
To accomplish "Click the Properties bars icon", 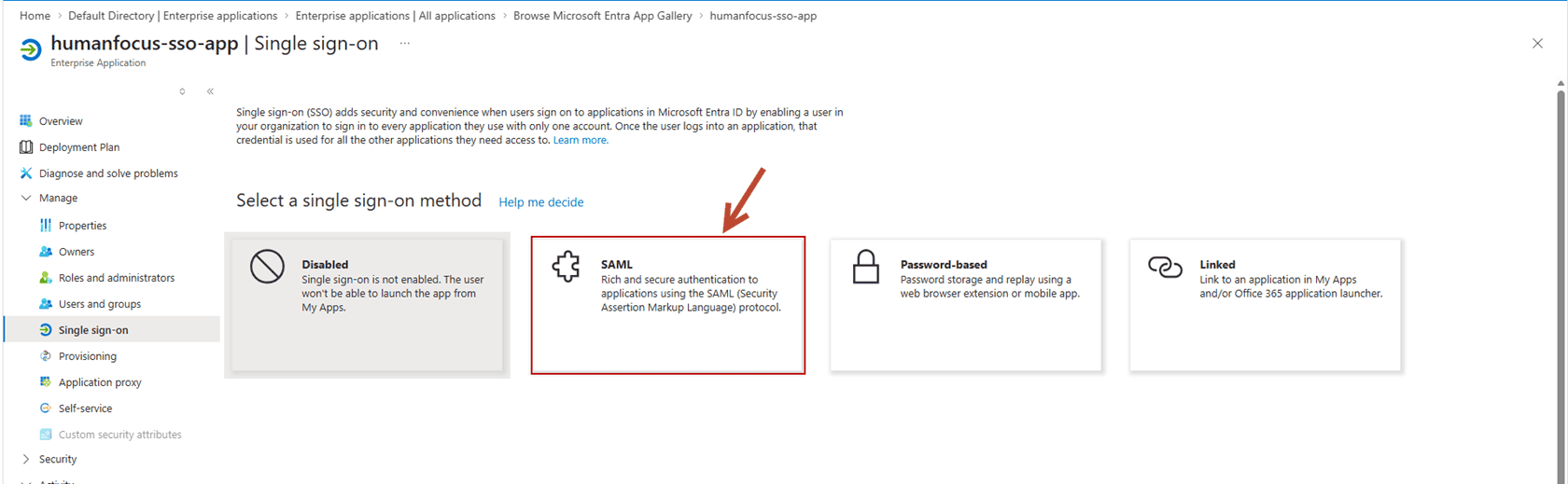I will (x=46, y=225).
